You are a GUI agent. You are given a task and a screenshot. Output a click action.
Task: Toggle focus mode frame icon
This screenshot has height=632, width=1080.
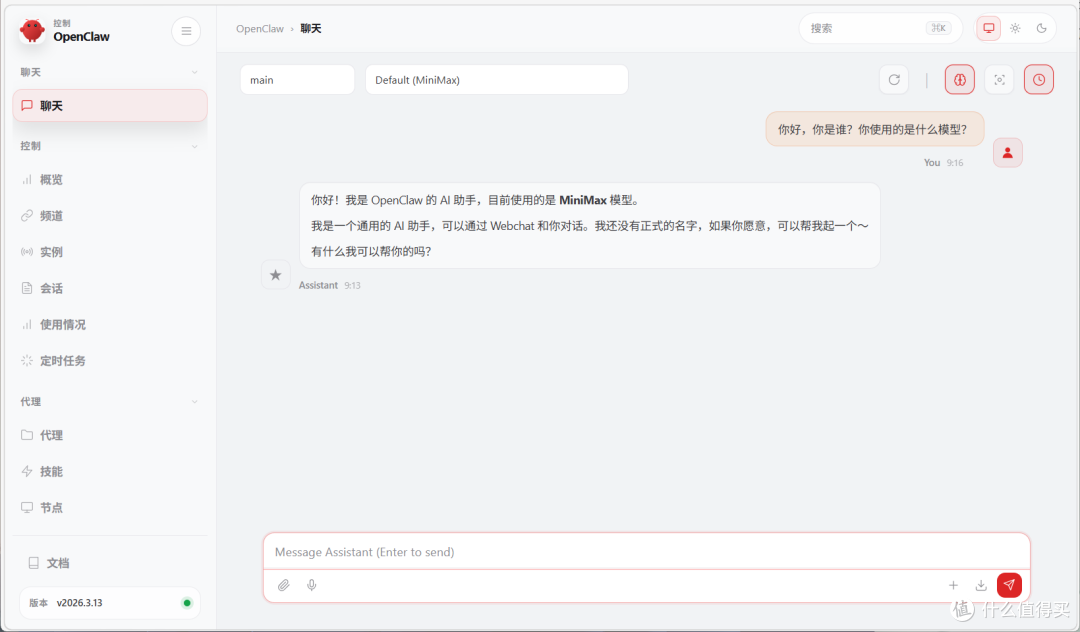[999, 80]
